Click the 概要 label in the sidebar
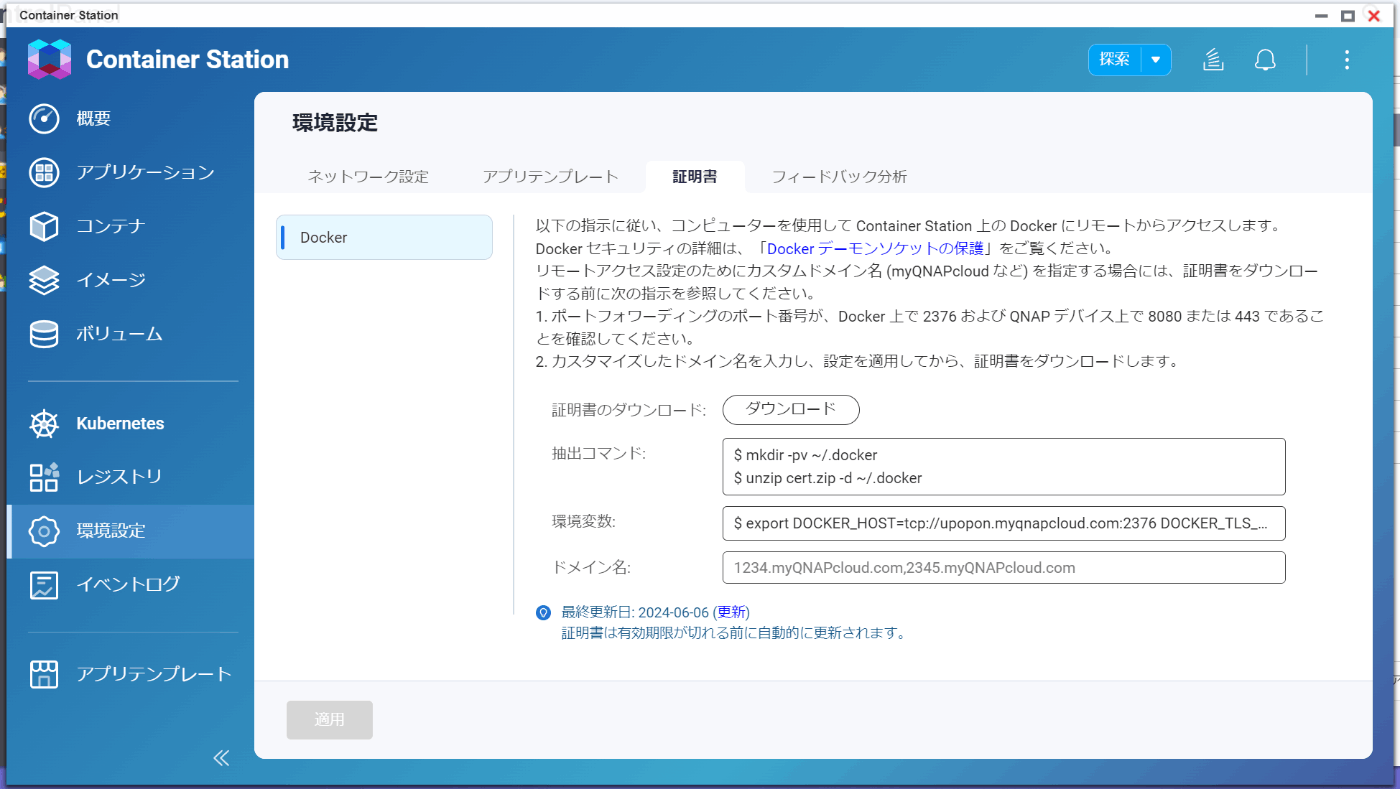This screenshot has width=1400, height=789. [94, 119]
